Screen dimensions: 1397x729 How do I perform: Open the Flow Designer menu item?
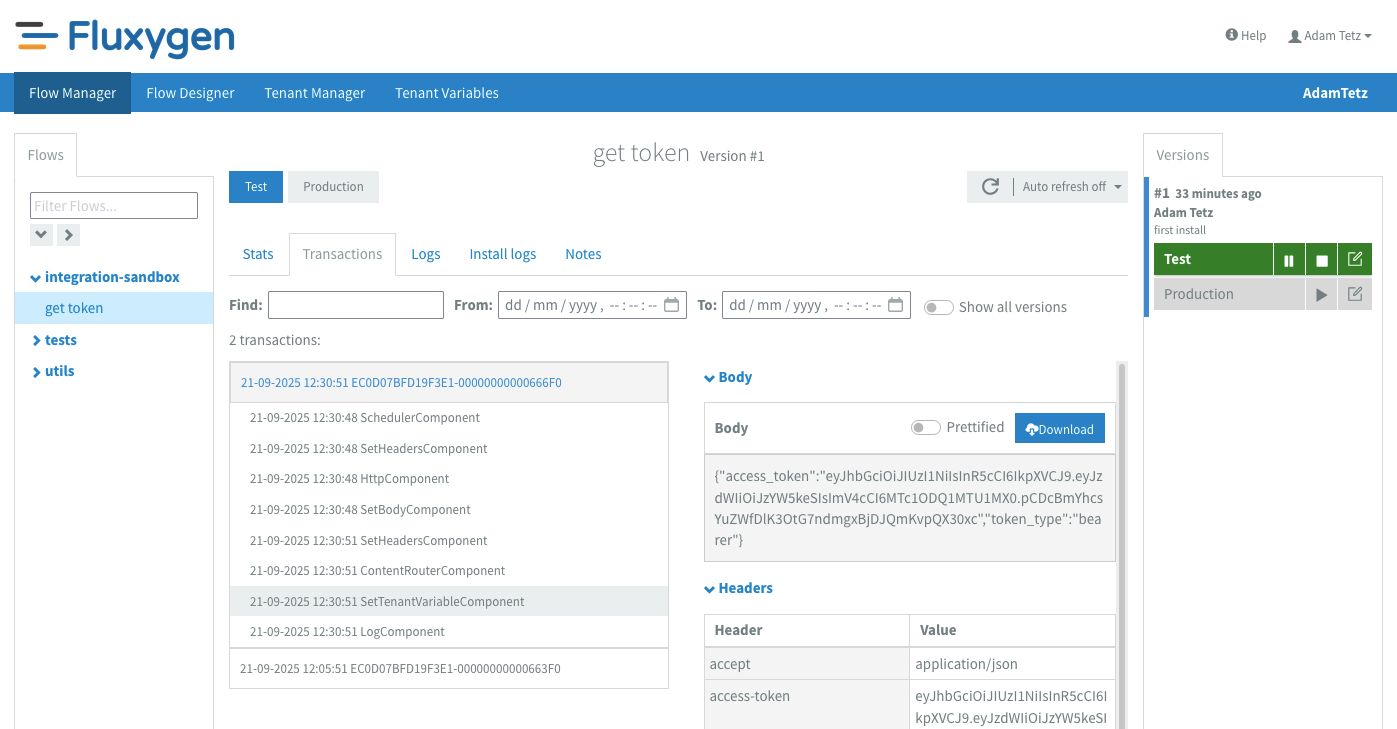190,93
